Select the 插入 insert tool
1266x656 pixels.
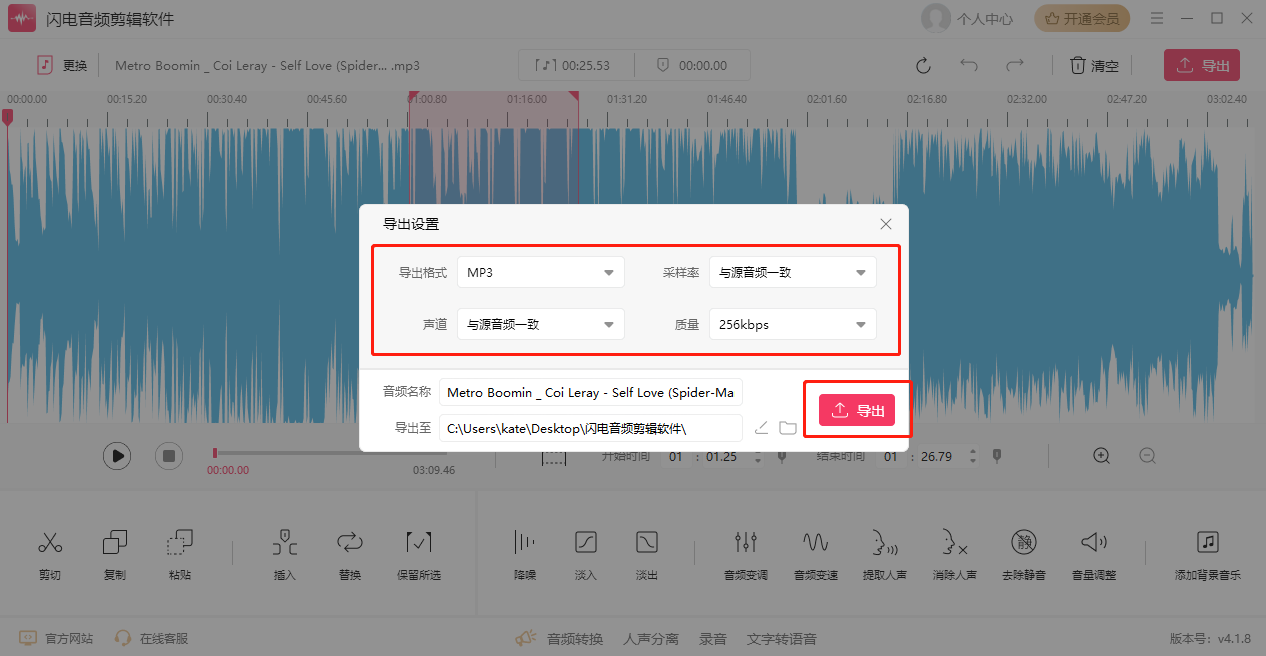285,555
